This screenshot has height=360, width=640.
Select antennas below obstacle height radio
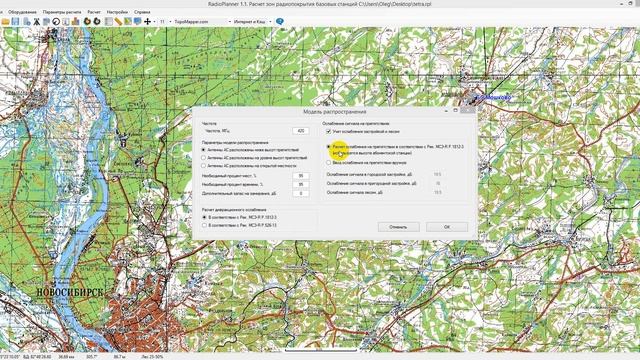point(204,150)
